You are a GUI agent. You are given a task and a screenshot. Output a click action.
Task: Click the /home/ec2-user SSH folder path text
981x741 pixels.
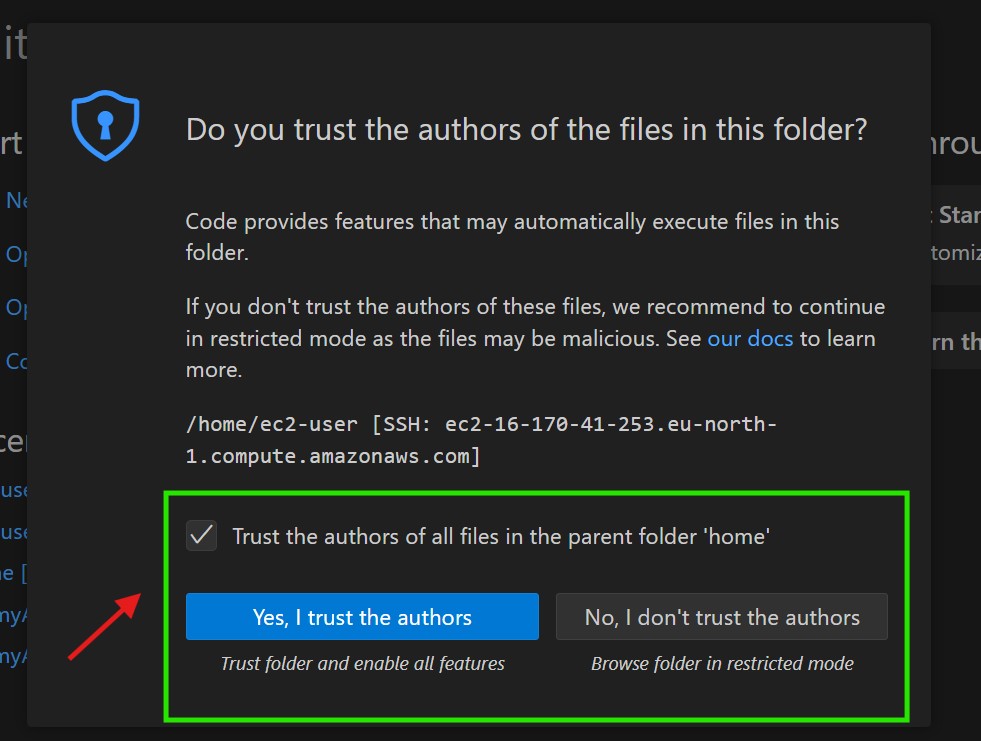pyautogui.click(x=481, y=440)
